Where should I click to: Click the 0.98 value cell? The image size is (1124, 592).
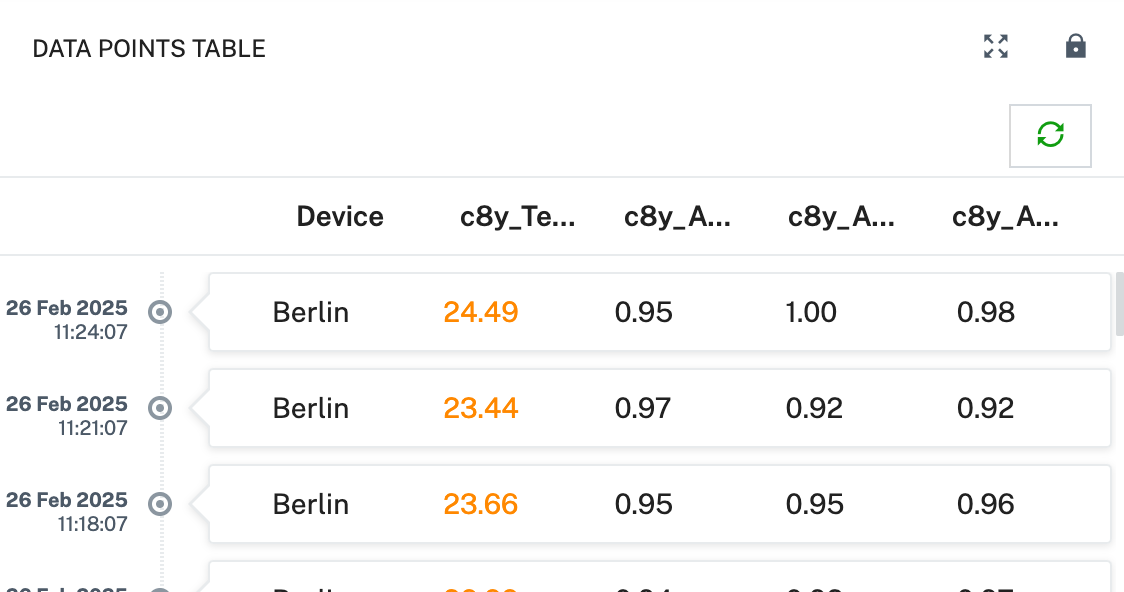click(986, 313)
